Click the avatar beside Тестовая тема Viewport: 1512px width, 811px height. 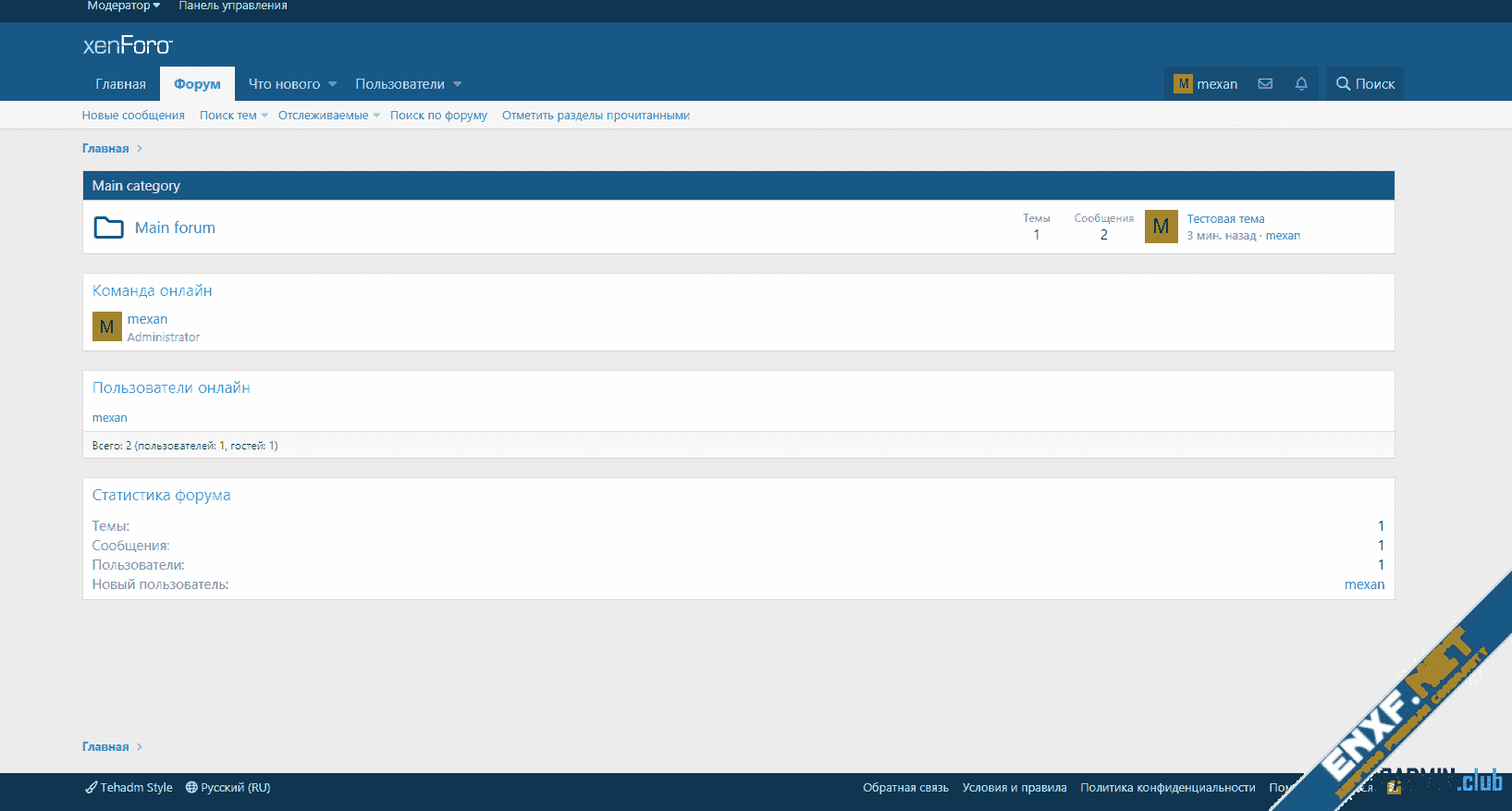click(x=1161, y=227)
